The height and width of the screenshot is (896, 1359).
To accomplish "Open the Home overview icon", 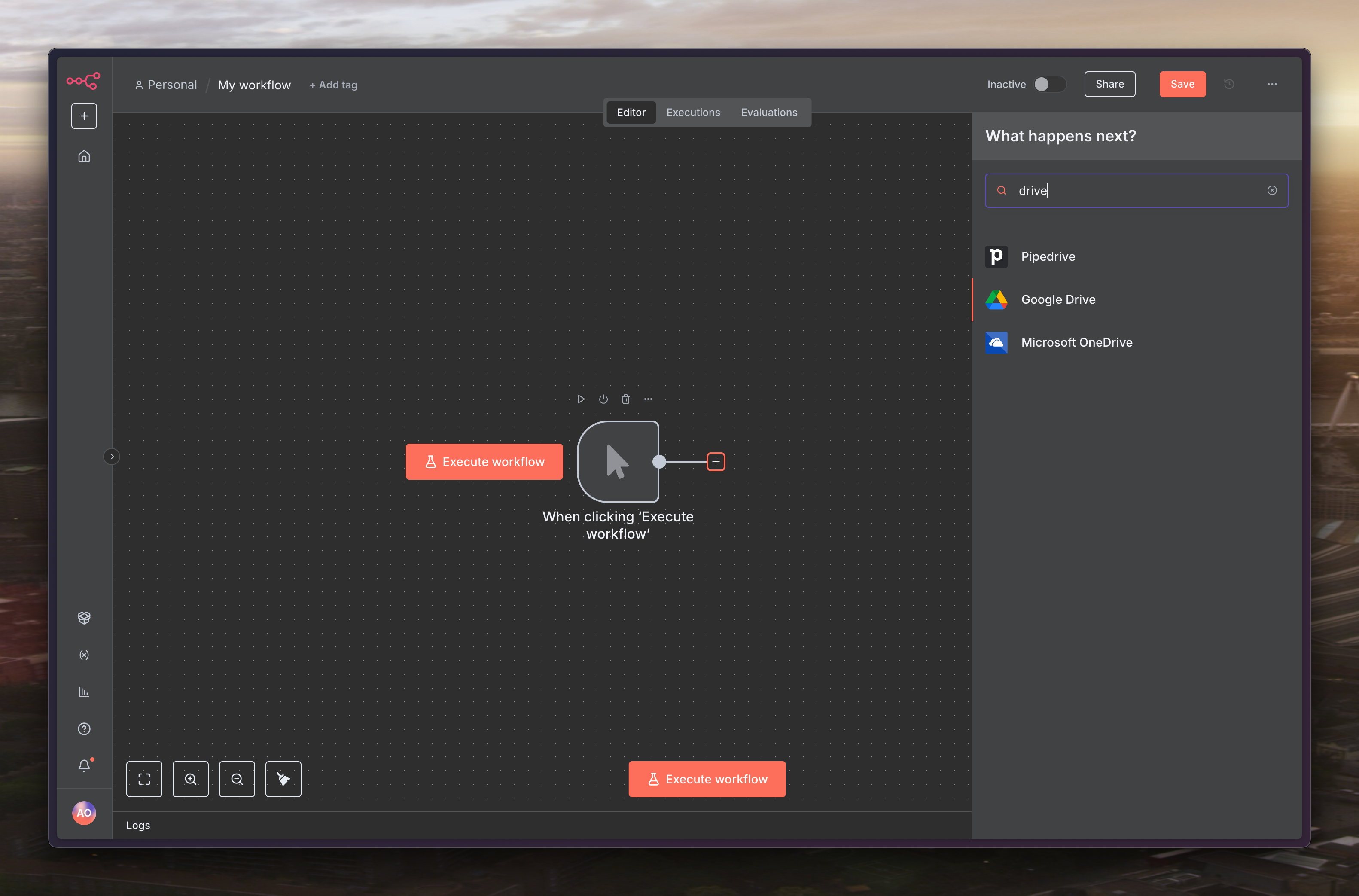I will pos(84,156).
